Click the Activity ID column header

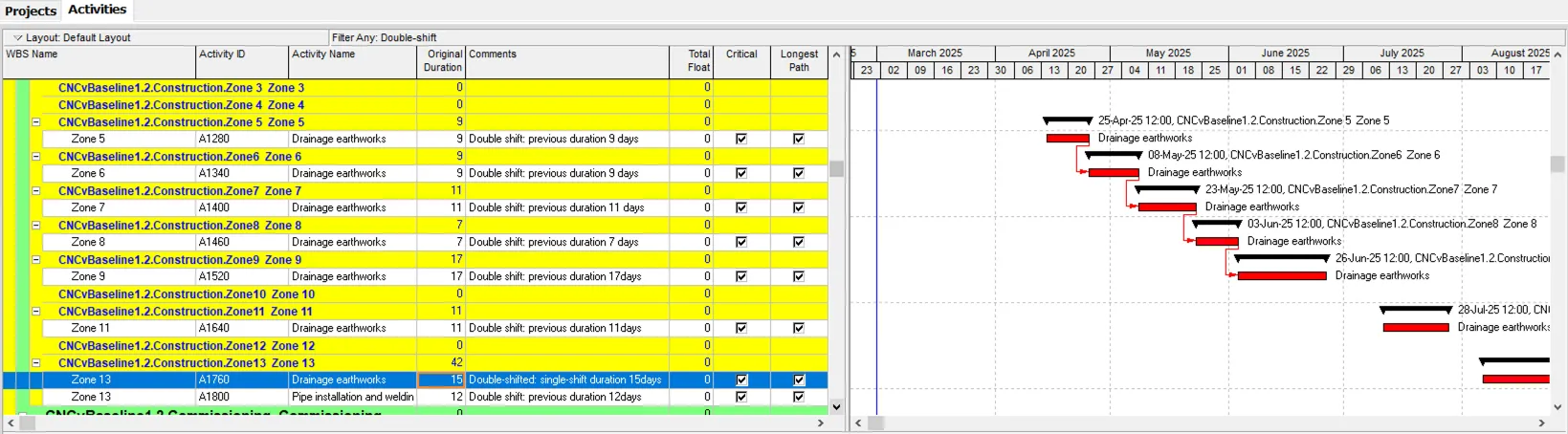242,61
